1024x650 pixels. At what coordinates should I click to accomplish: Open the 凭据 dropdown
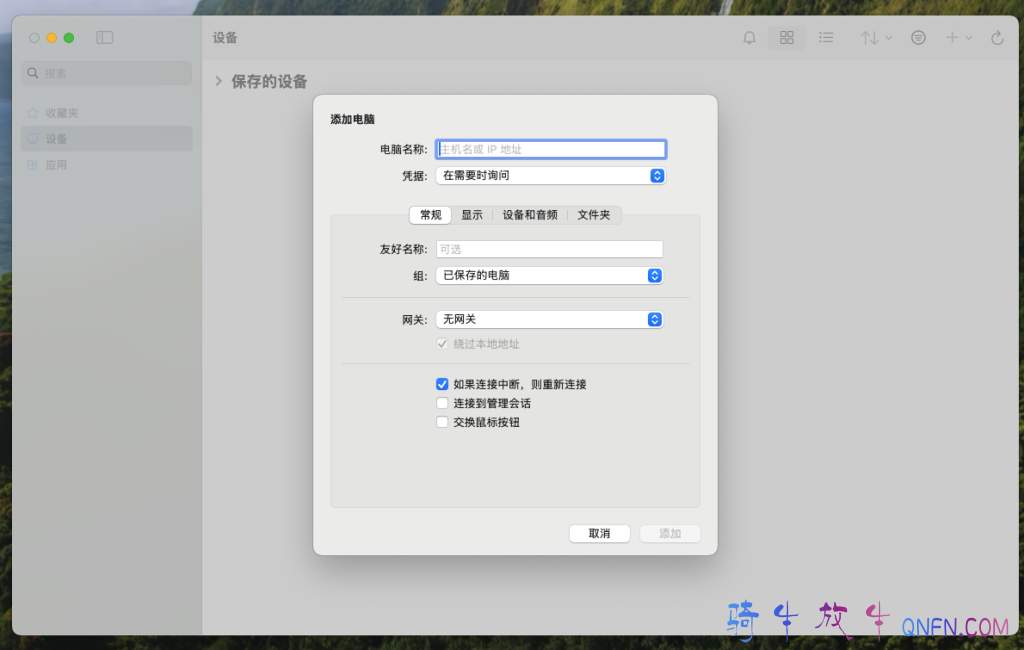point(550,176)
